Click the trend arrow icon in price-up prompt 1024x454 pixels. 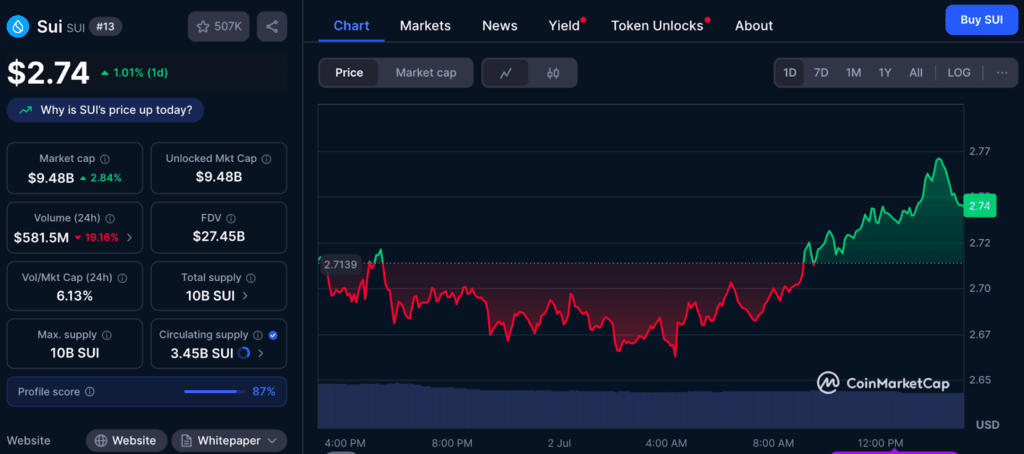[x=25, y=110]
